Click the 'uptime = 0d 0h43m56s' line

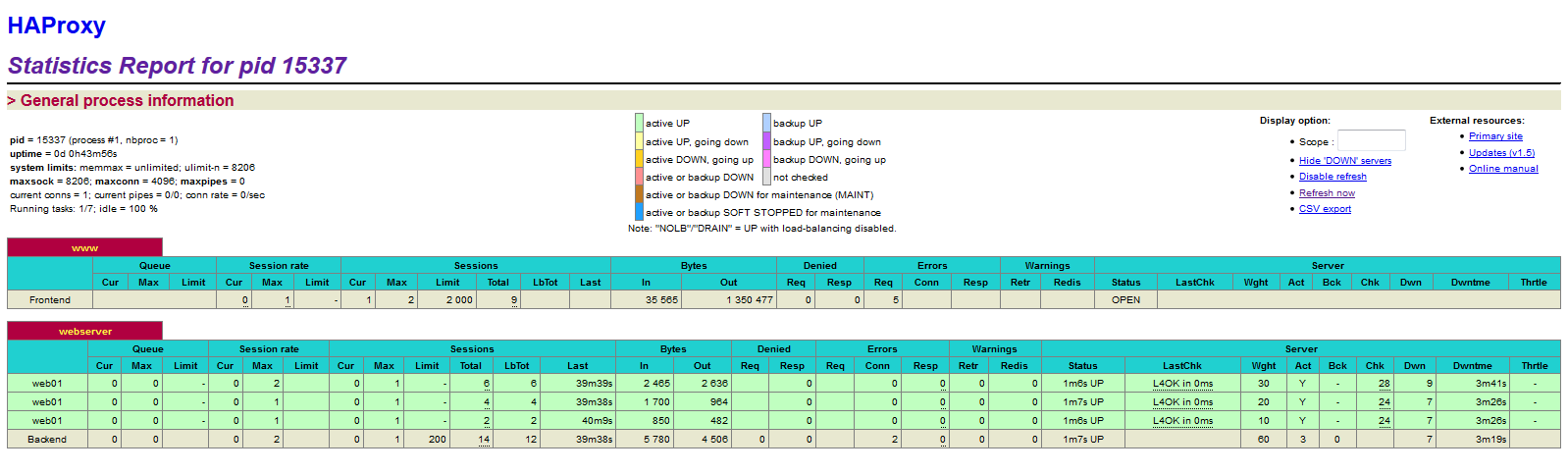point(64,154)
